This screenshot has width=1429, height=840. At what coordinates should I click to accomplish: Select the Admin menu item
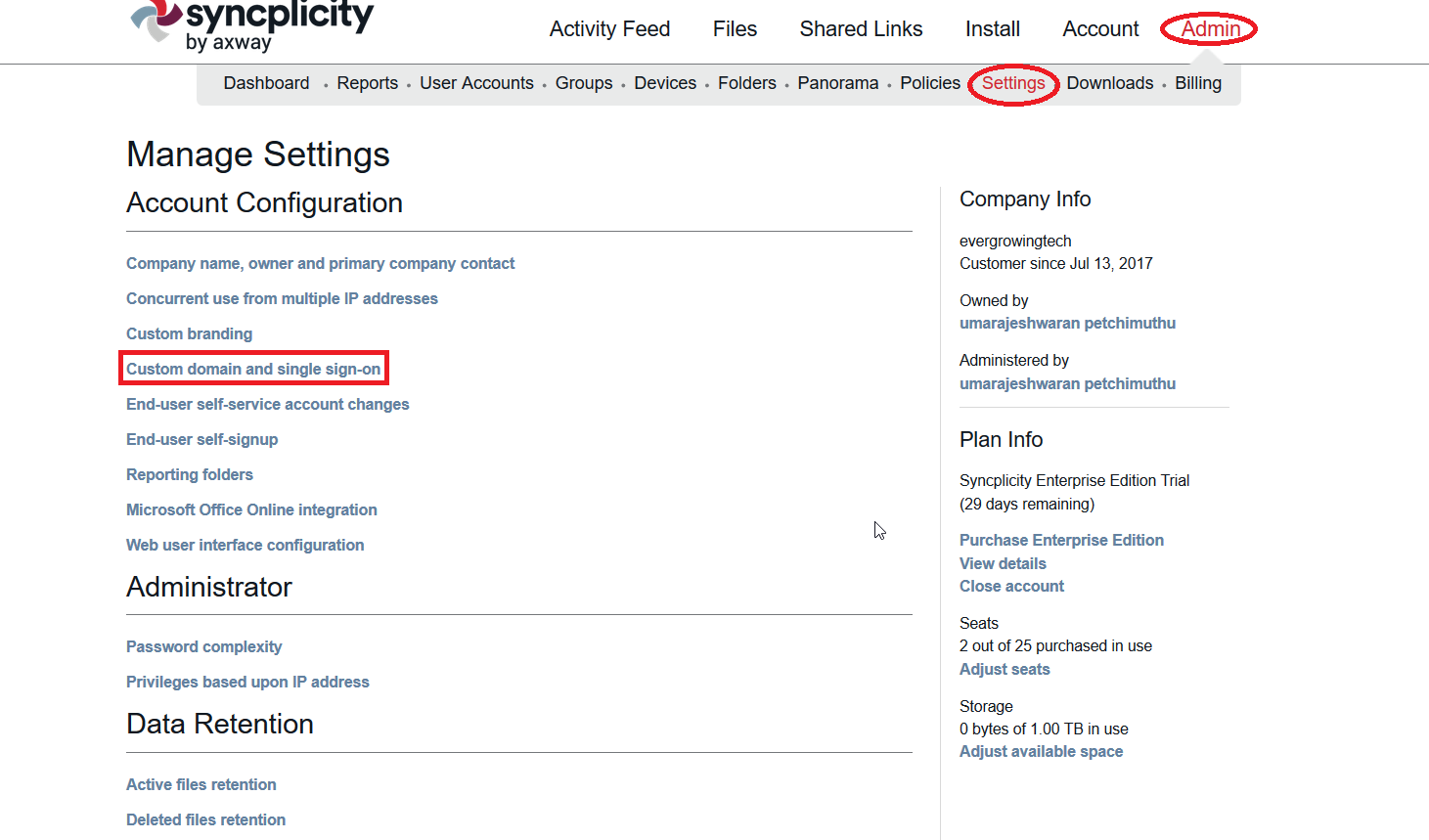[x=1210, y=29]
